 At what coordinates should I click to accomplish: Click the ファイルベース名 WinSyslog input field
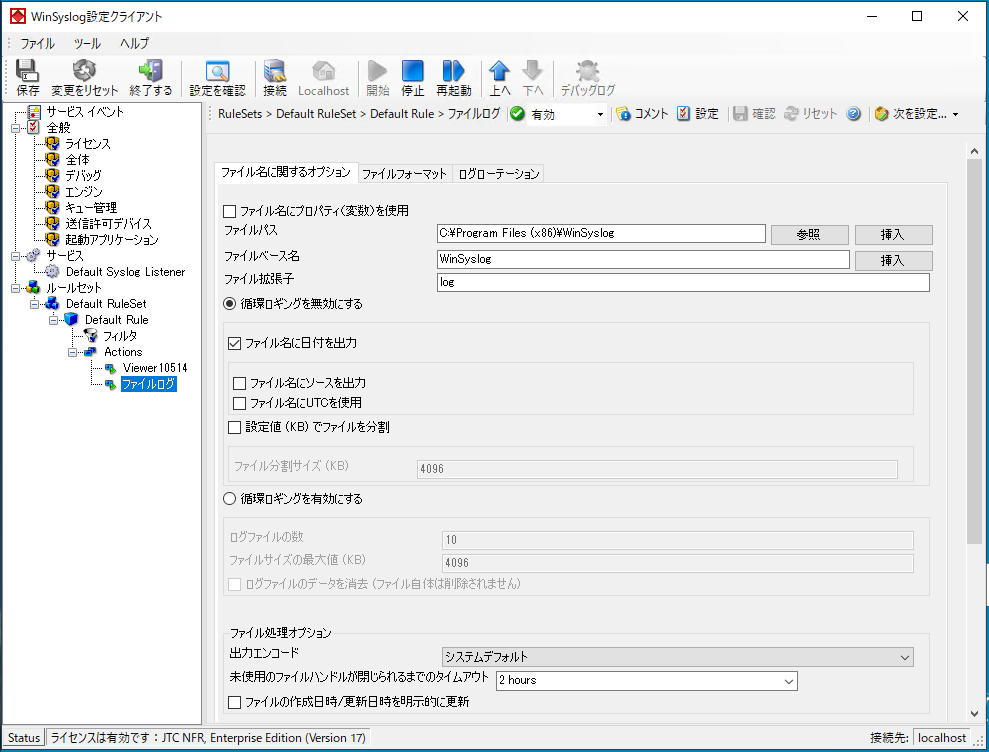643,259
